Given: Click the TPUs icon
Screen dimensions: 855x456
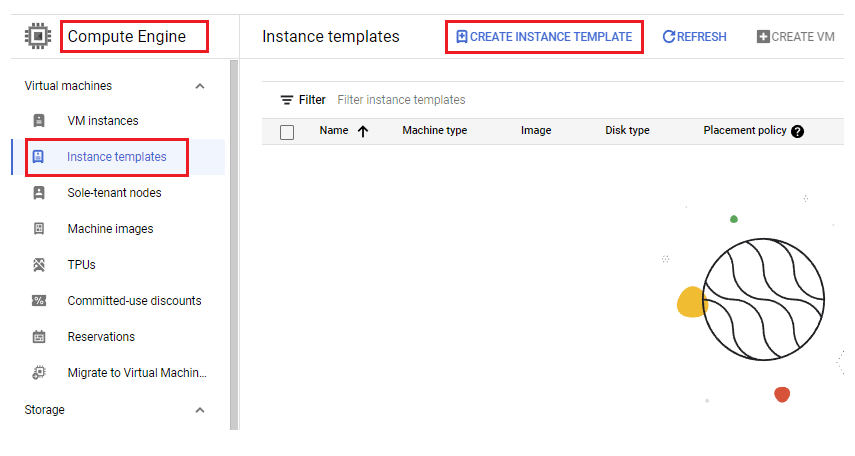Looking at the screenshot, I should [x=39, y=265].
